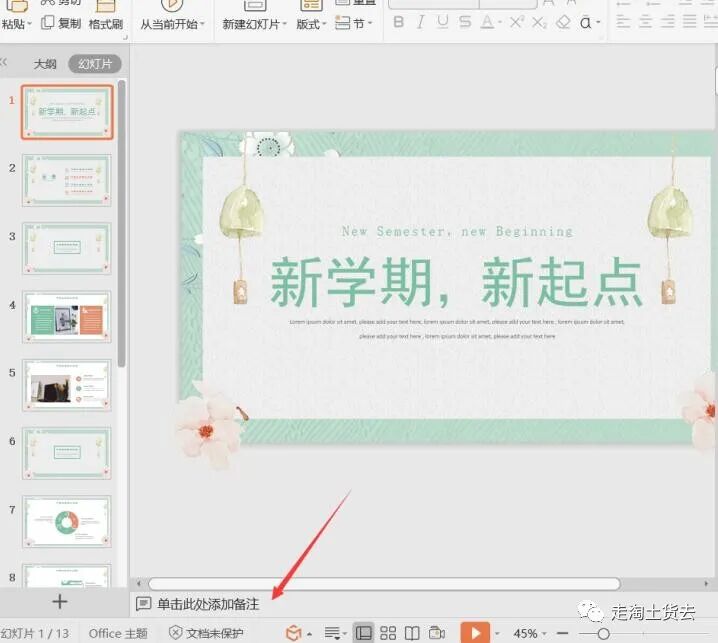Image resolution: width=718 pixels, height=643 pixels.
Task: Click the font name combo box
Action: coord(433,4)
